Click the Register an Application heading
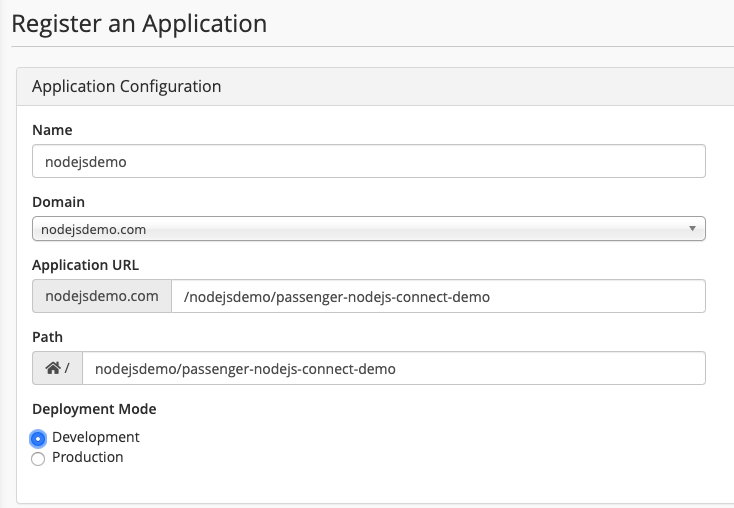The height and width of the screenshot is (508, 734). [139, 23]
